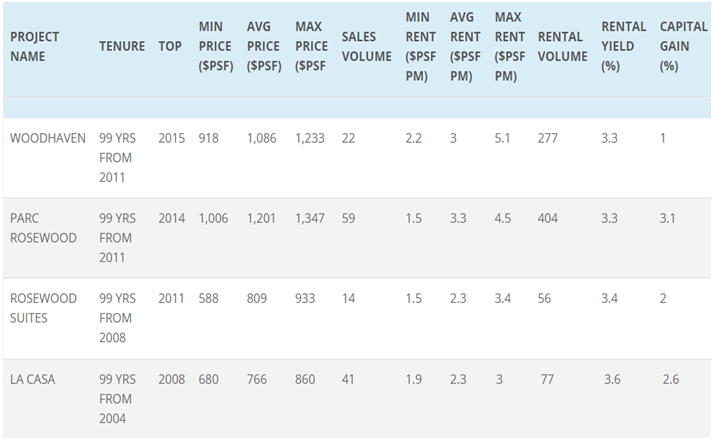713x440 pixels.
Task: Click the PROJECT NAME column header
Action: point(35,46)
